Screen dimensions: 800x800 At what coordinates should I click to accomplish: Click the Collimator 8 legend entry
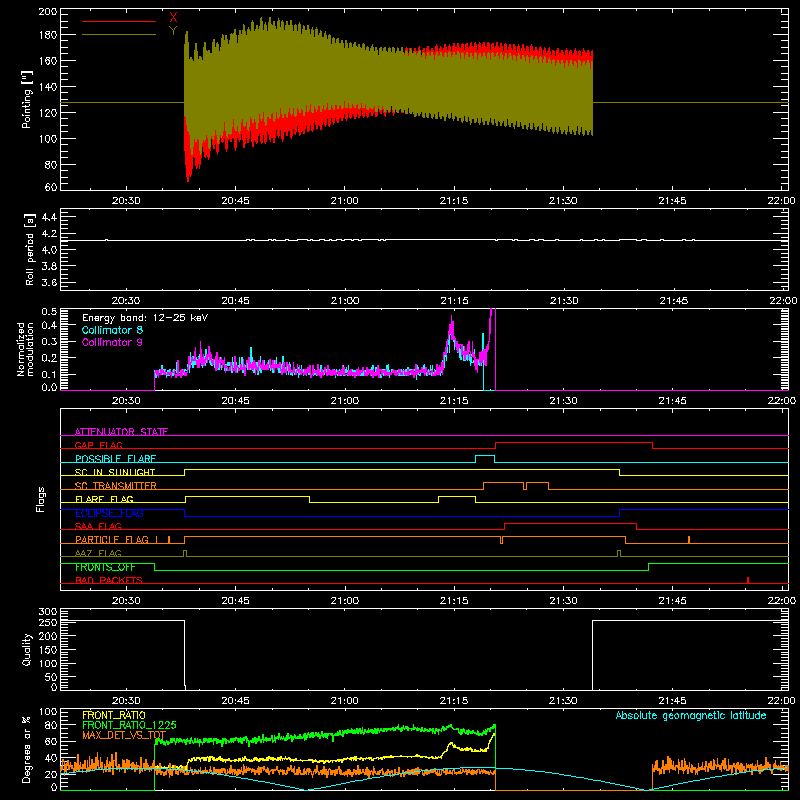pyautogui.click(x=112, y=330)
